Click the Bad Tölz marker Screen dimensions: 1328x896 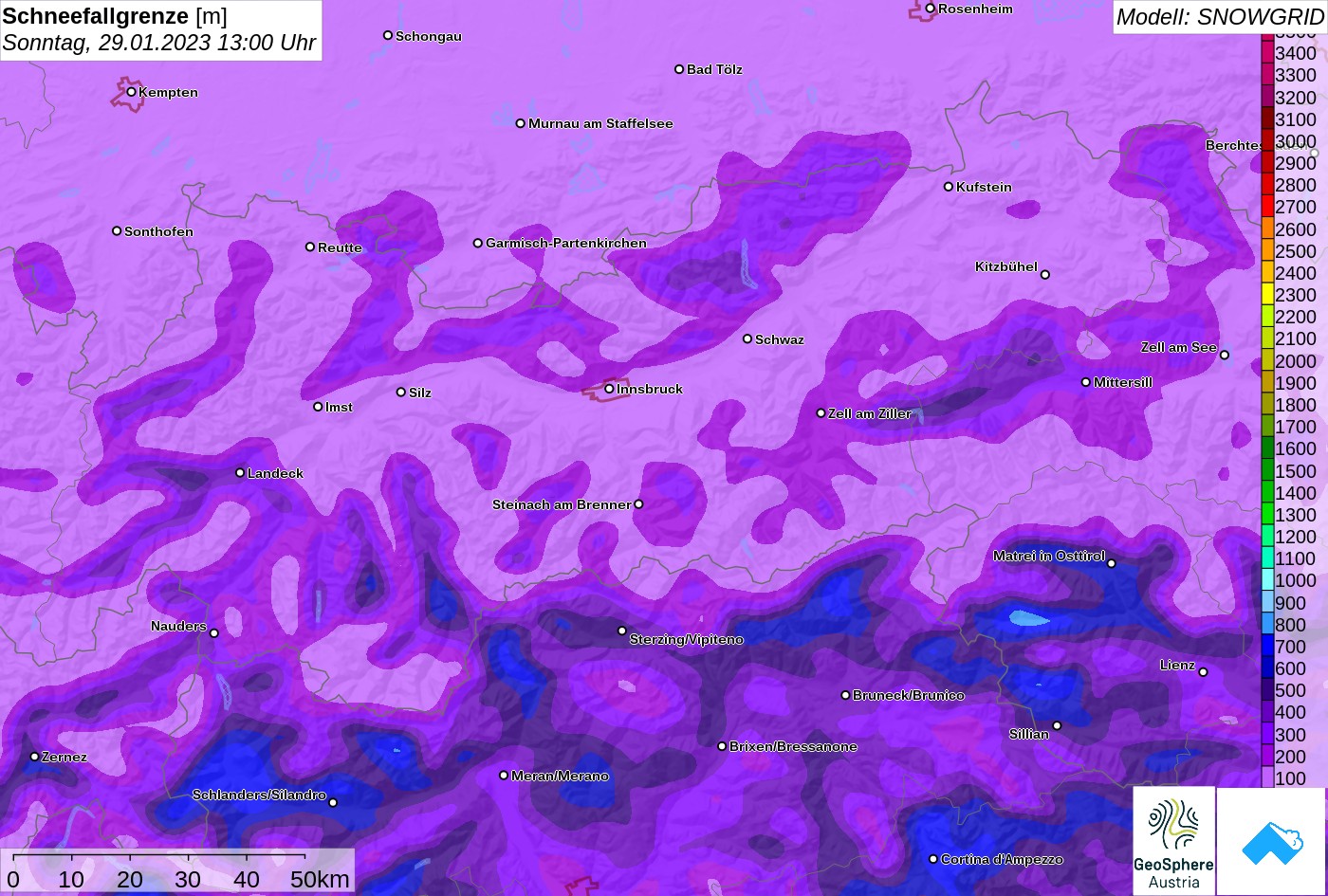(679, 69)
